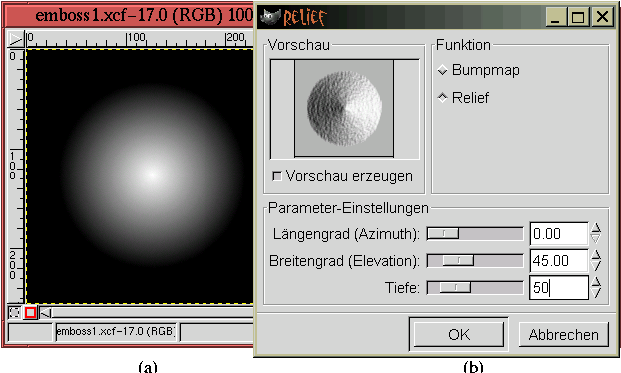Click the Tiefe value field showing 50

(559, 287)
